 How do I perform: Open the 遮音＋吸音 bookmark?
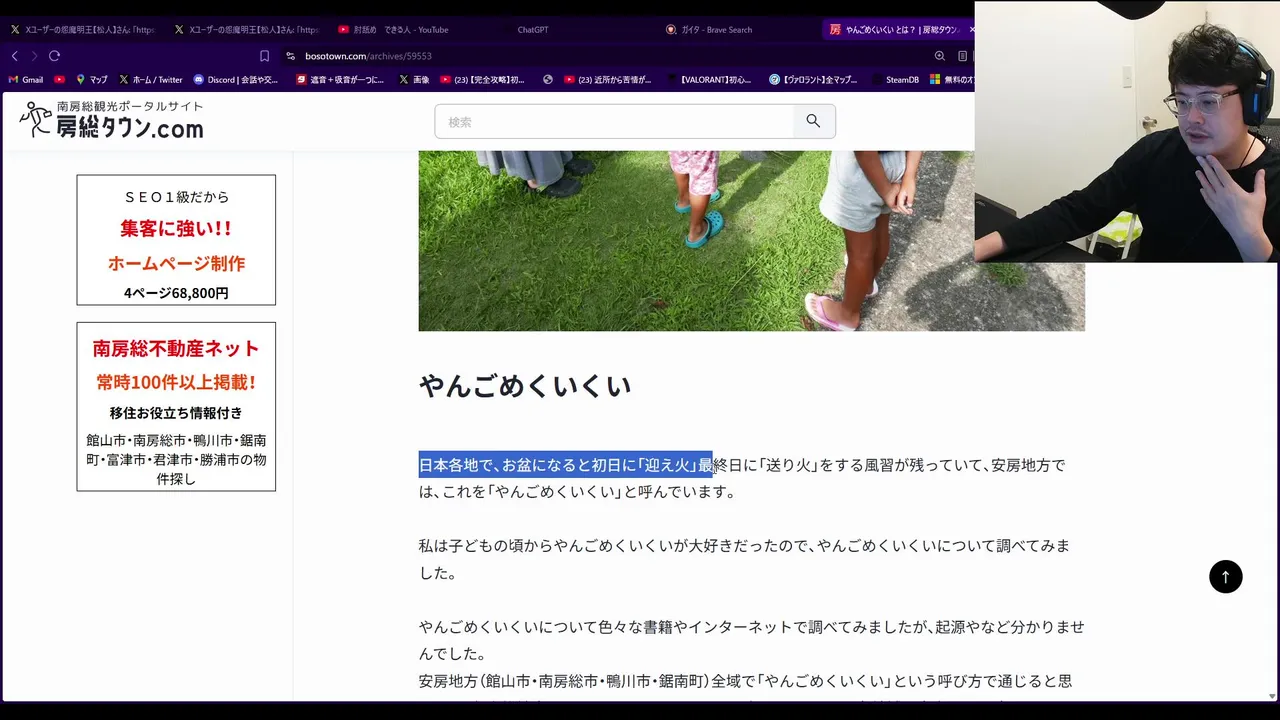[340, 79]
